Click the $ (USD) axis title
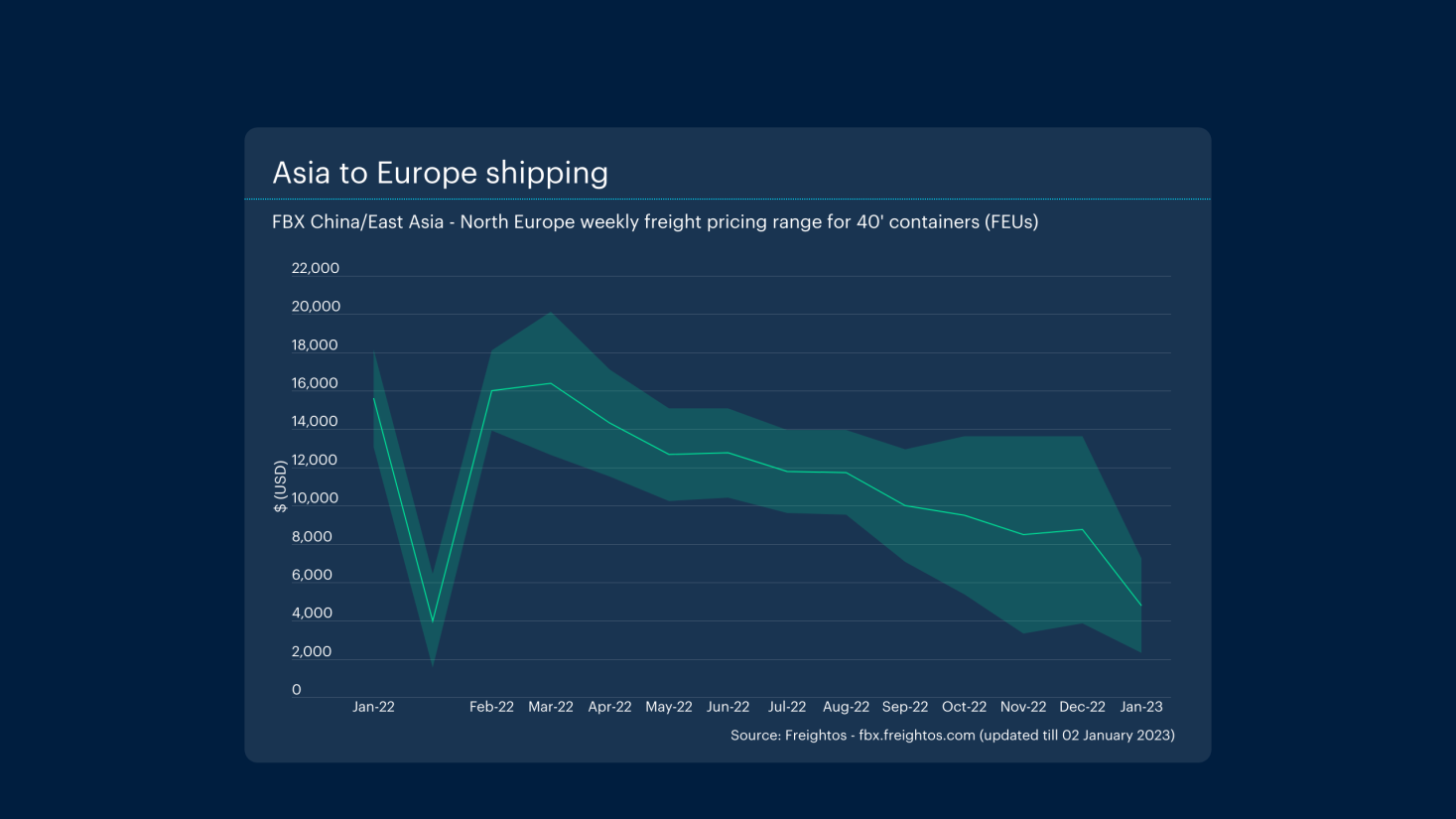 281,486
